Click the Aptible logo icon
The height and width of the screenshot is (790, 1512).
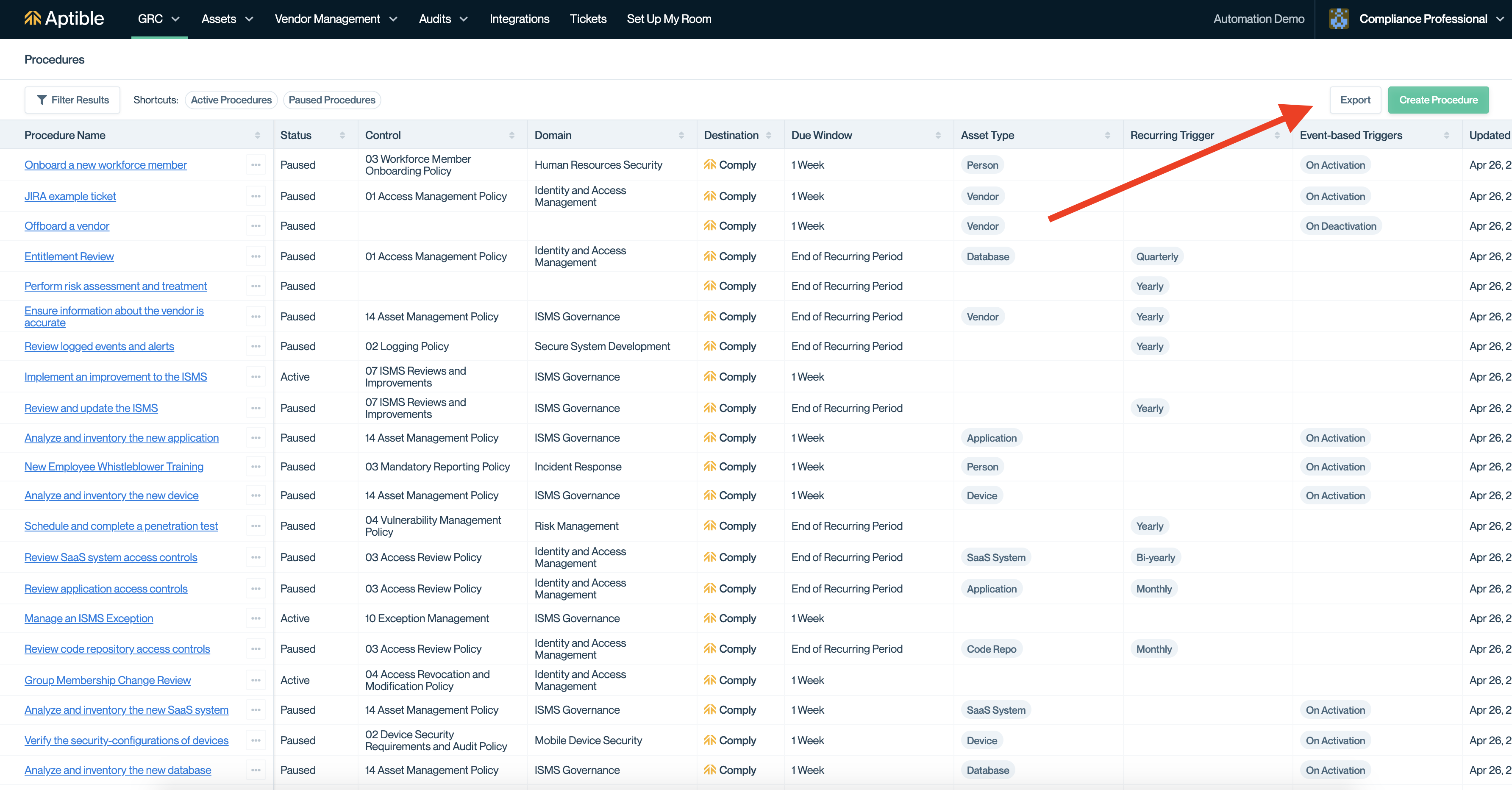pyautogui.click(x=33, y=19)
